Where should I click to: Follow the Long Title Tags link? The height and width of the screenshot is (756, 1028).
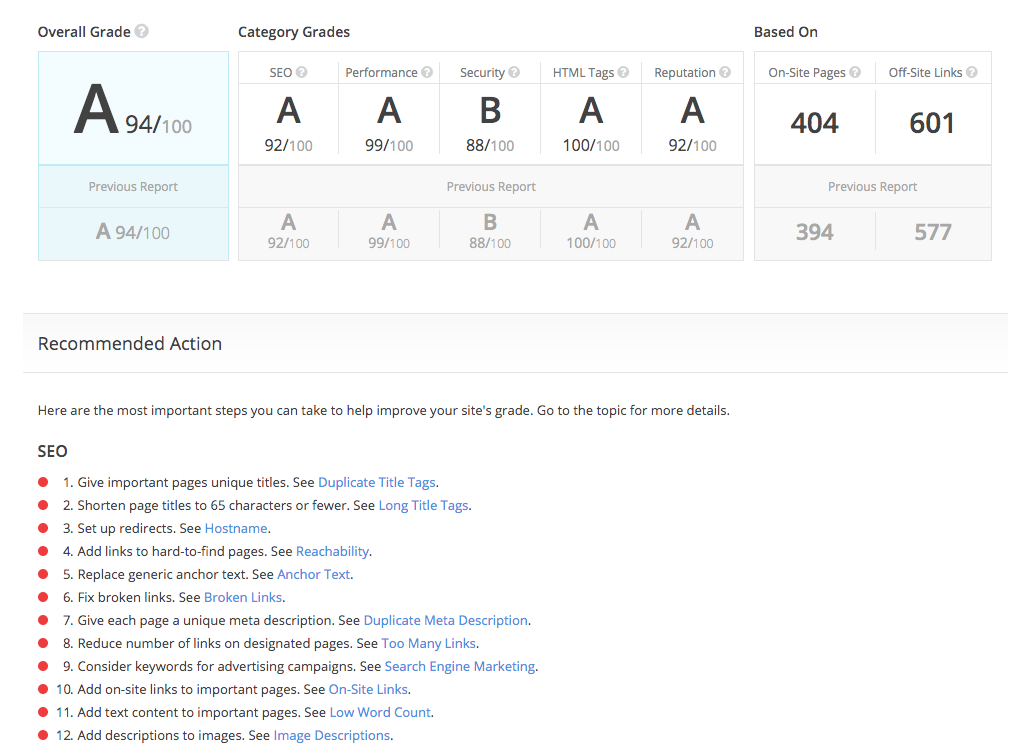coord(423,506)
